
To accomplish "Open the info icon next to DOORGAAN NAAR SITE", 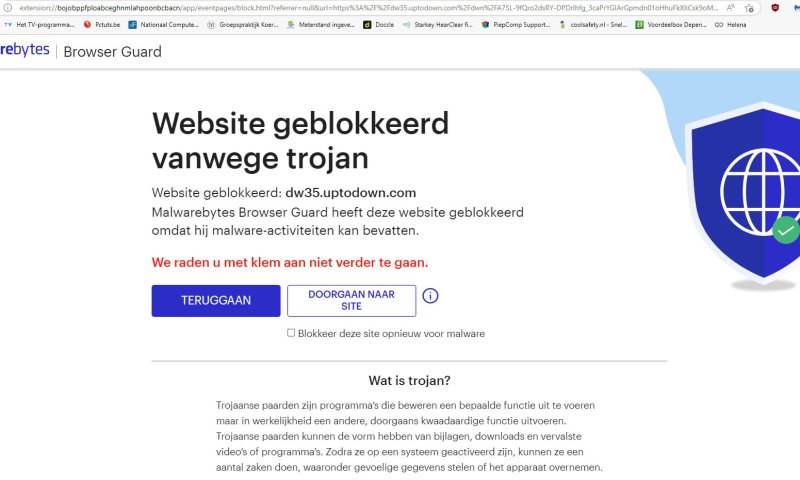I will (430, 295).
